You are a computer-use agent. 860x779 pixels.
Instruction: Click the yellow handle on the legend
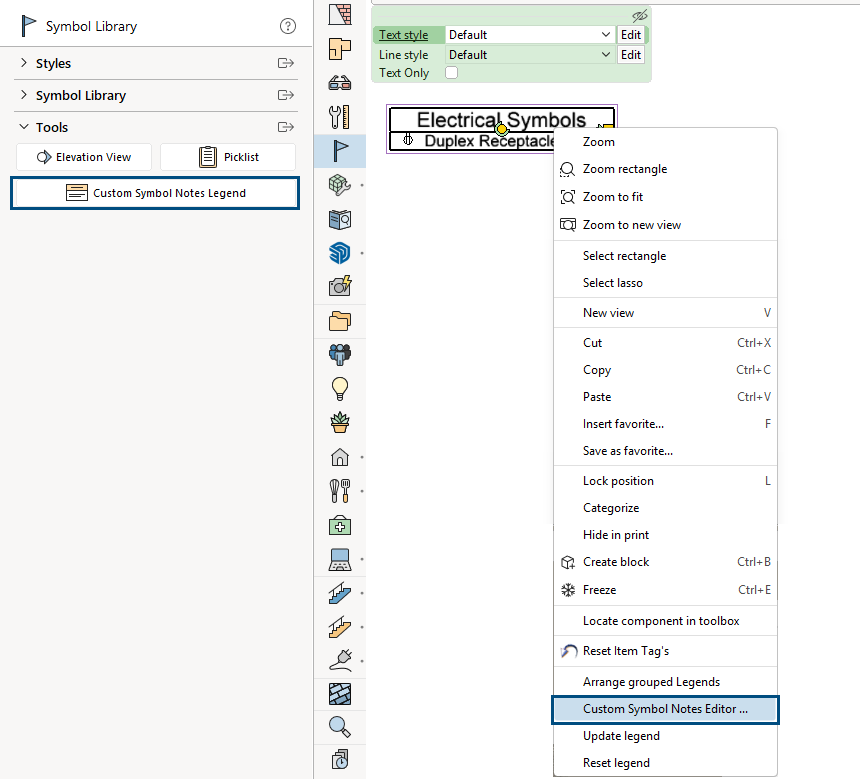pyautogui.click(x=501, y=129)
